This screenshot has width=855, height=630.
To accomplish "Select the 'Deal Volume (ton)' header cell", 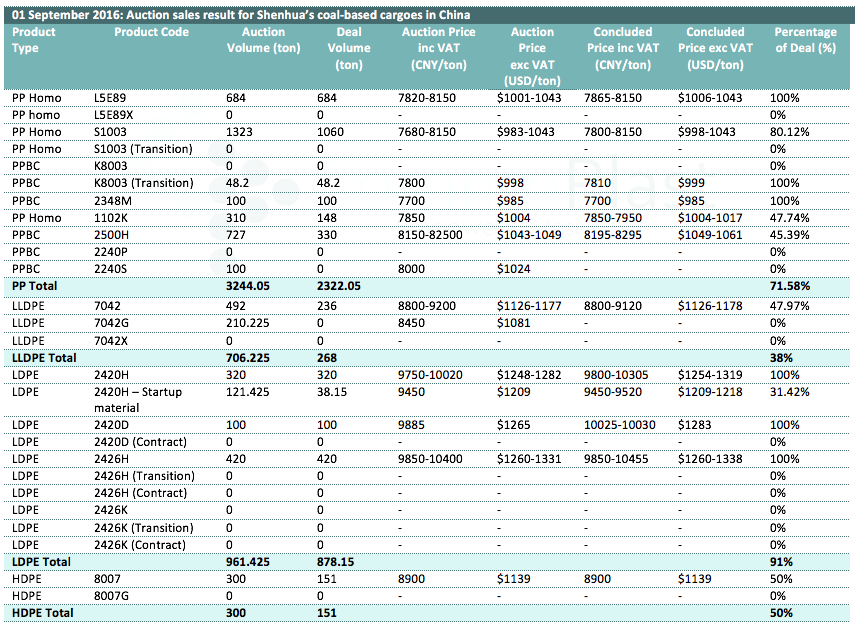I will (x=349, y=49).
